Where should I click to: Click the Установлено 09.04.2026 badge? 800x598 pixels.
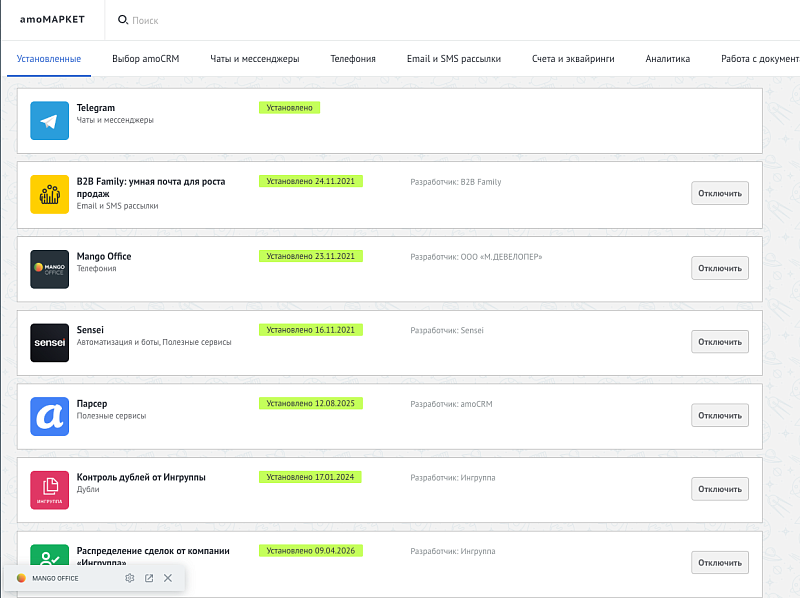pyautogui.click(x=311, y=551)
